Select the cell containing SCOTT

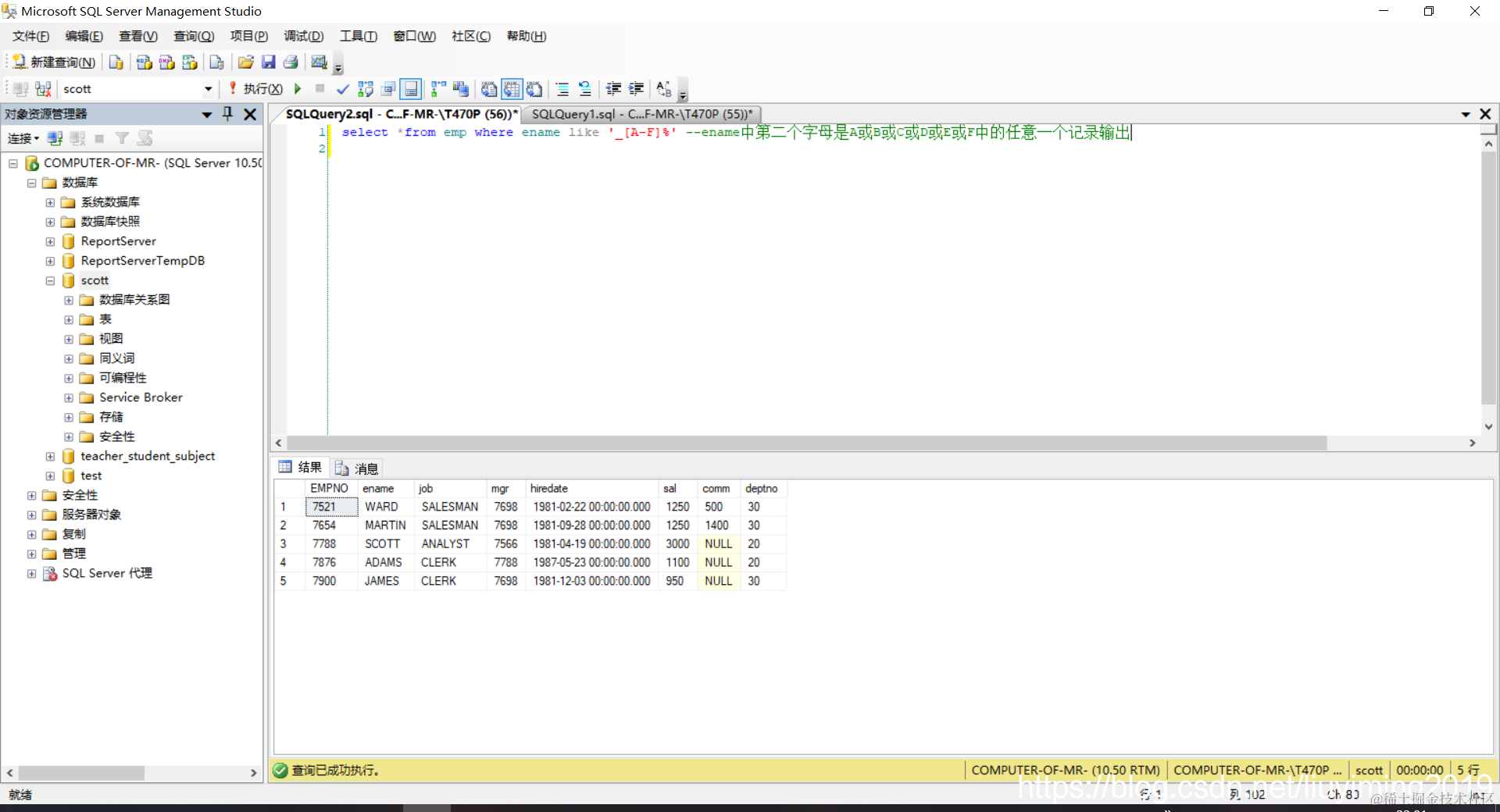[386, 543]
